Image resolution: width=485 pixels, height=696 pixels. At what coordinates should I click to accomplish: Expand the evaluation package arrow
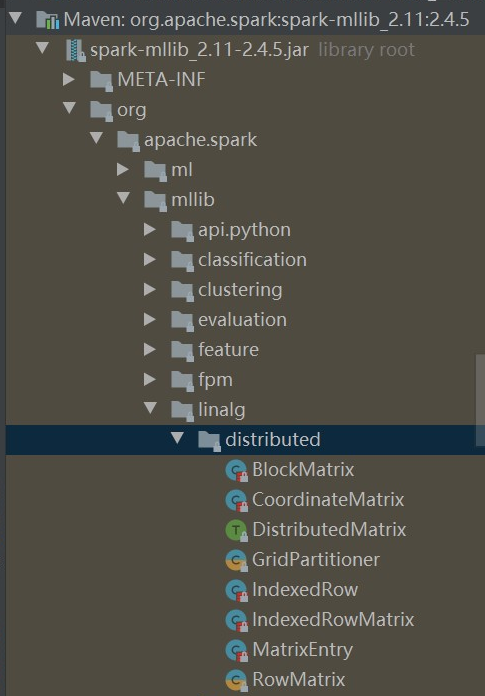click(x=150, y=319)
